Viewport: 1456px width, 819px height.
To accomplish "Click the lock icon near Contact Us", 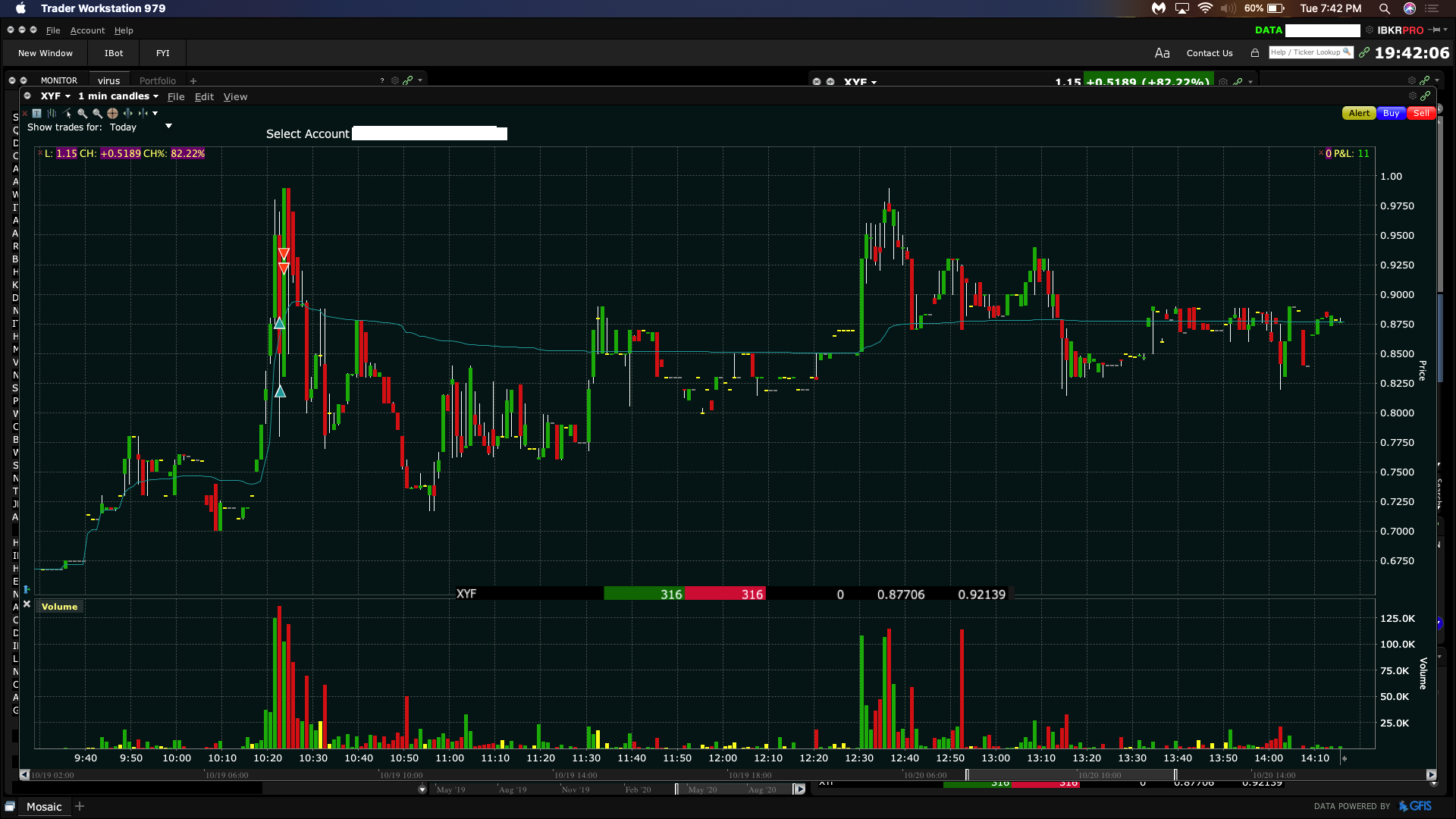I will click(1255, 53).
